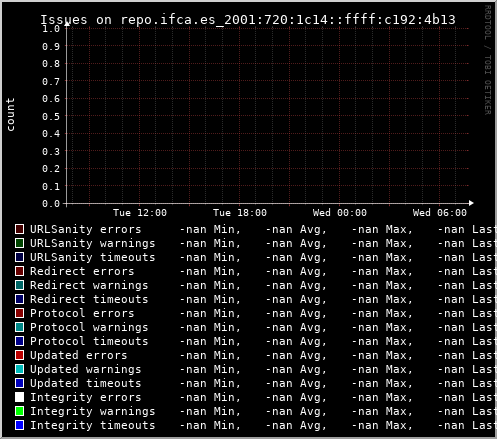
Task: Click the Protocol timeouts legend label
Action: [89, 341]
